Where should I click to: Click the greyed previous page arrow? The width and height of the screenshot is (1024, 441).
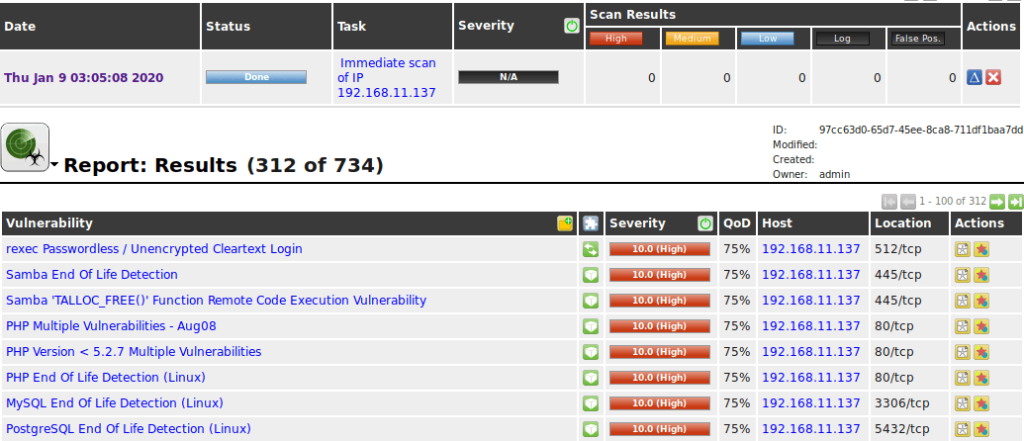click(908, 201)
